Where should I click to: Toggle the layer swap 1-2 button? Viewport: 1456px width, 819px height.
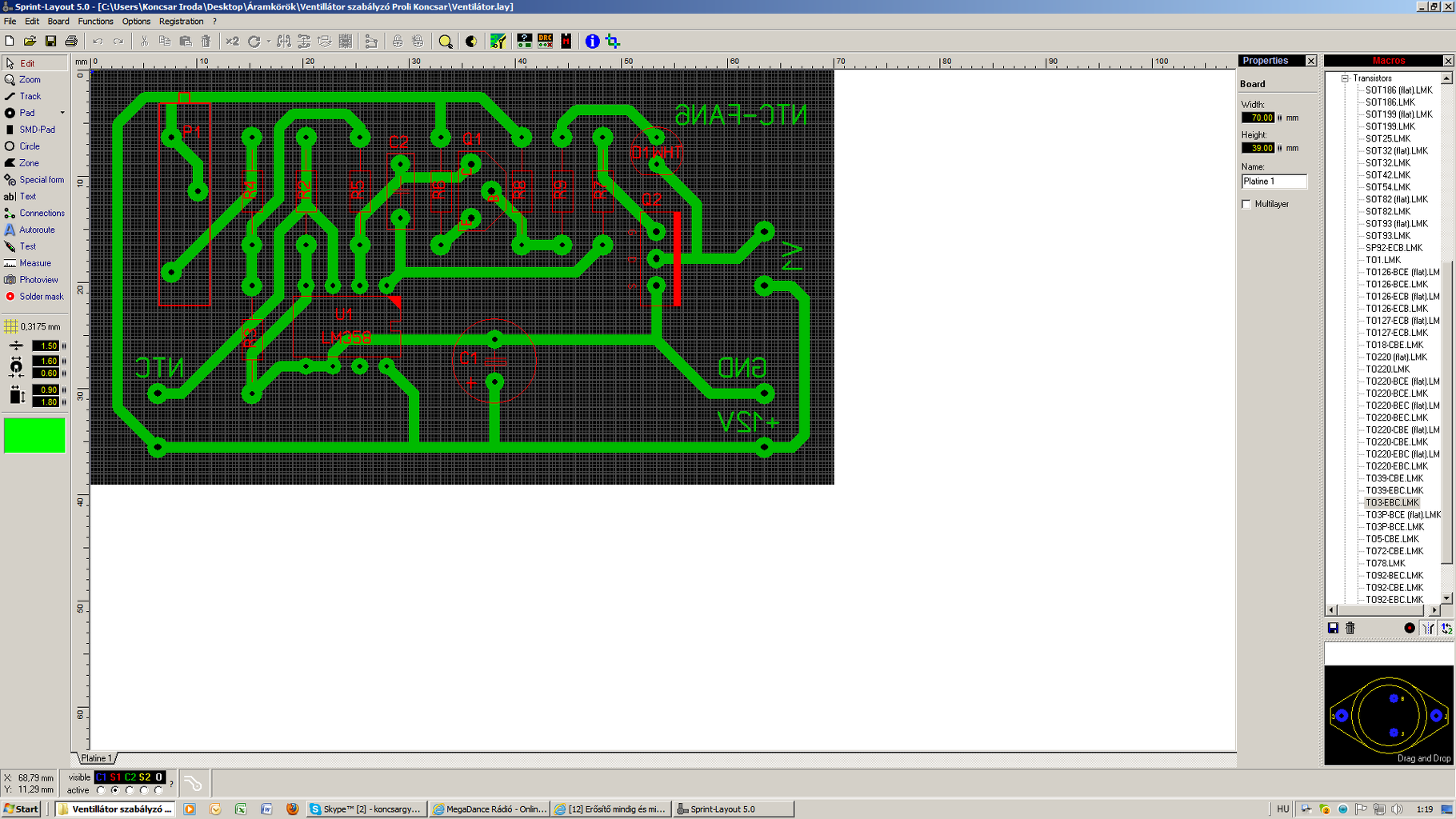(1446, 629)
